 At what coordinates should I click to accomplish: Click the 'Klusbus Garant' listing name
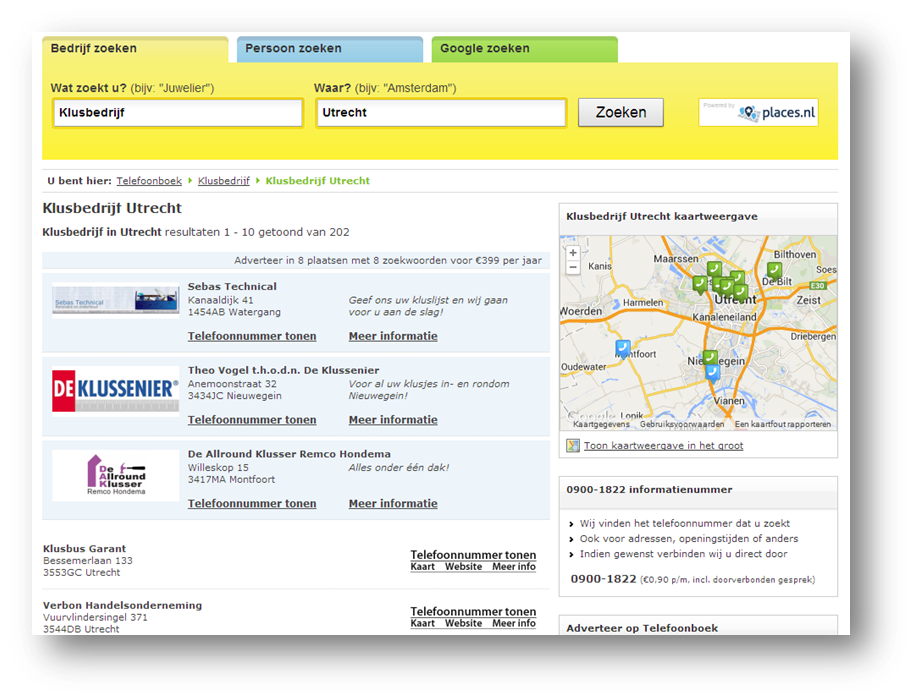pyautogui.click(x=85, y=548)
